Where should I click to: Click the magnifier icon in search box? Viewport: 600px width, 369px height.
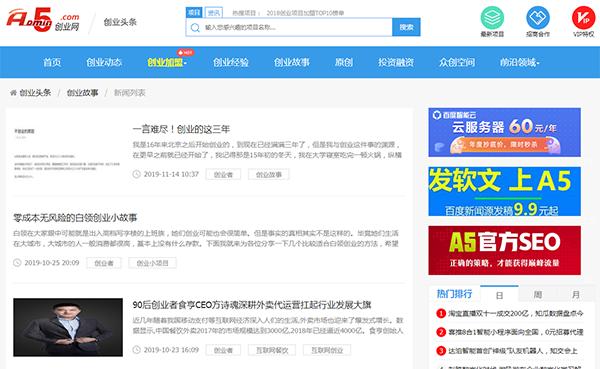point(195,28)
